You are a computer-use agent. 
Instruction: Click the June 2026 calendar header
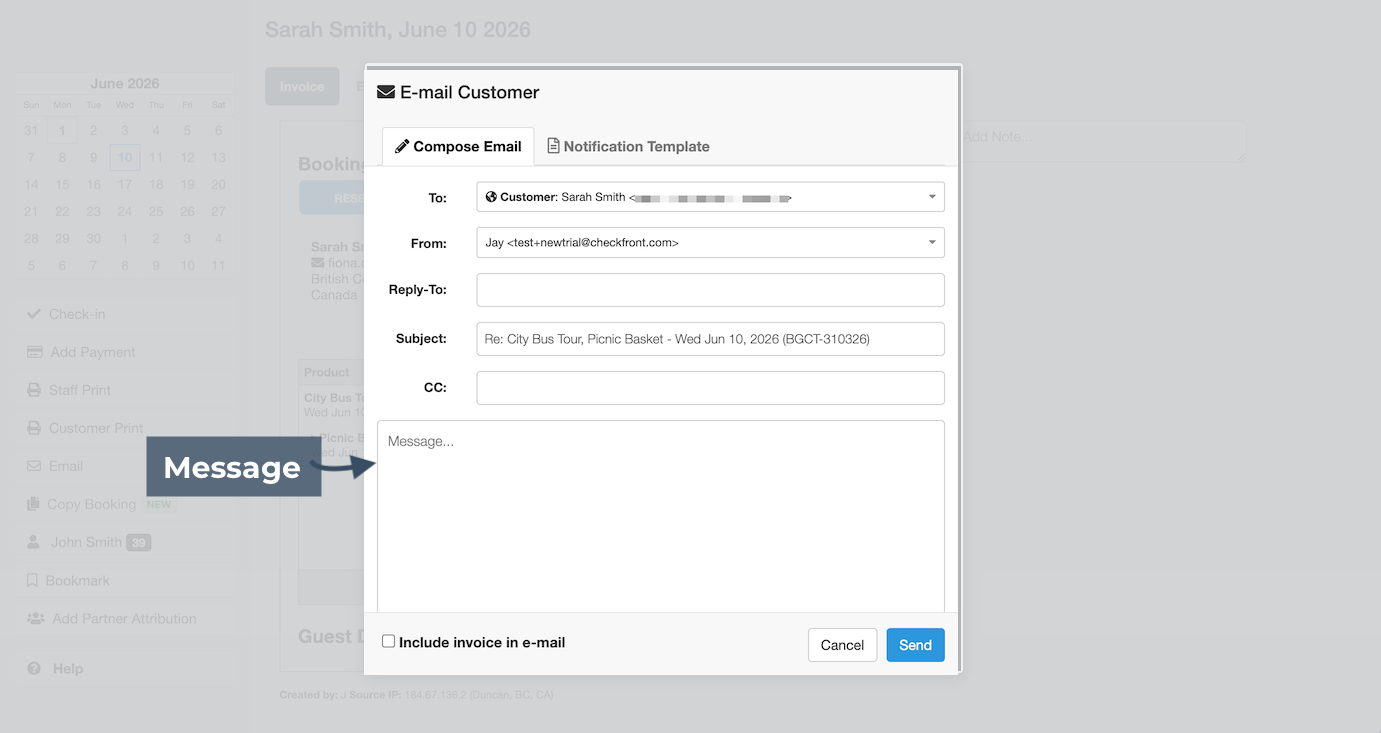click(125, 84)
